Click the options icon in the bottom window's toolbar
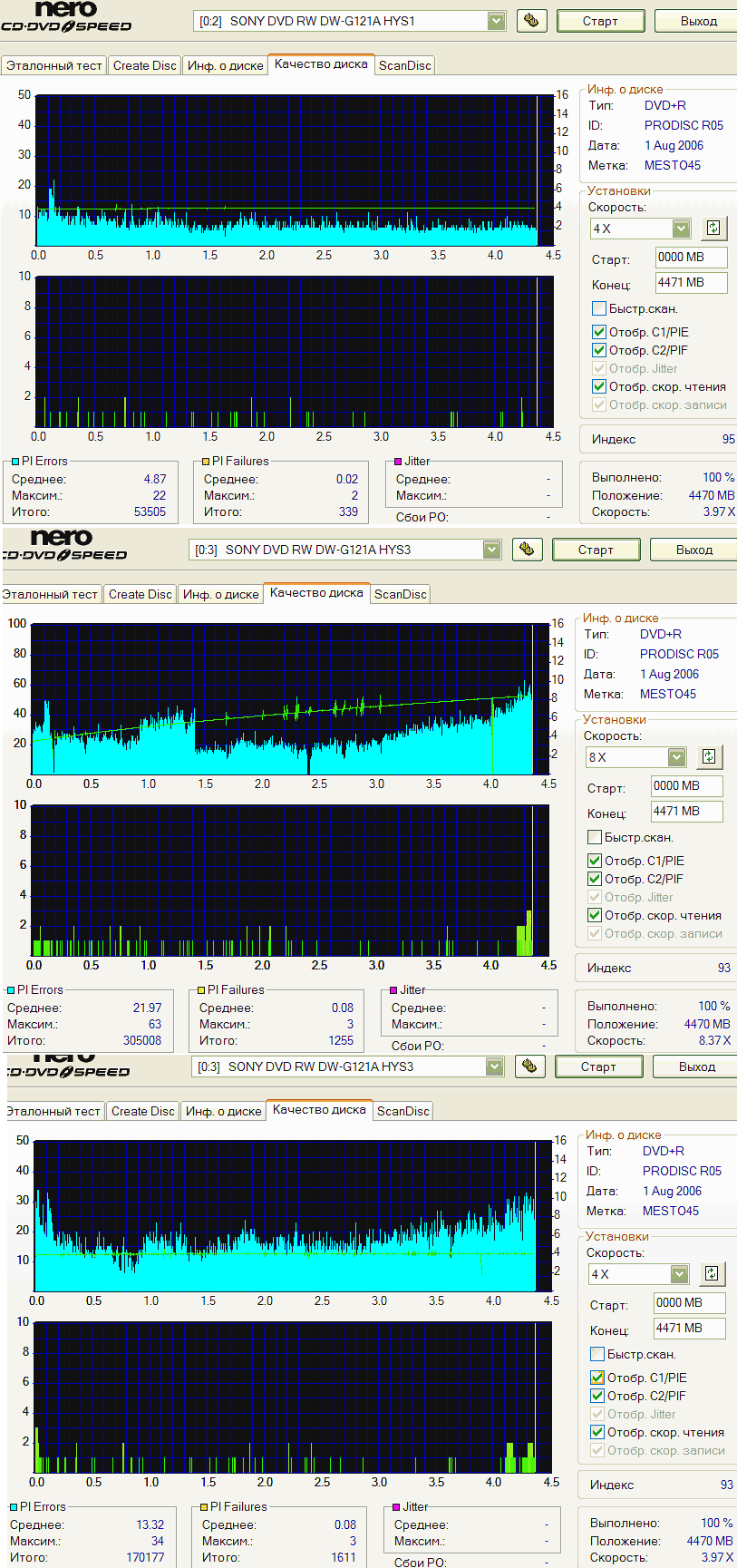This screenshot has width=737, height=1568. (529, 1066)
